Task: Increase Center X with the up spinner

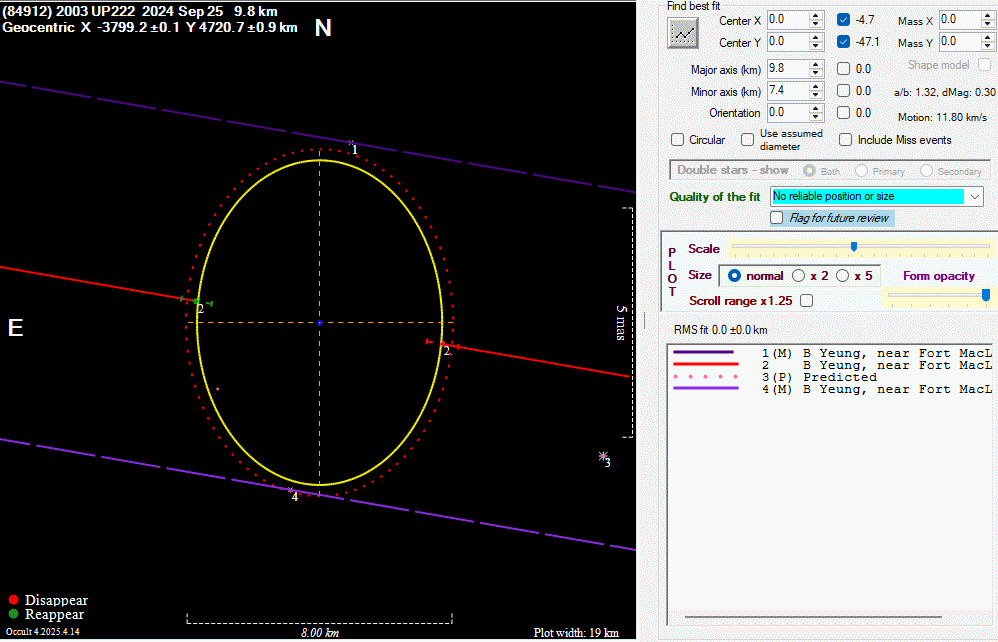Action: [x=816, y=16]
